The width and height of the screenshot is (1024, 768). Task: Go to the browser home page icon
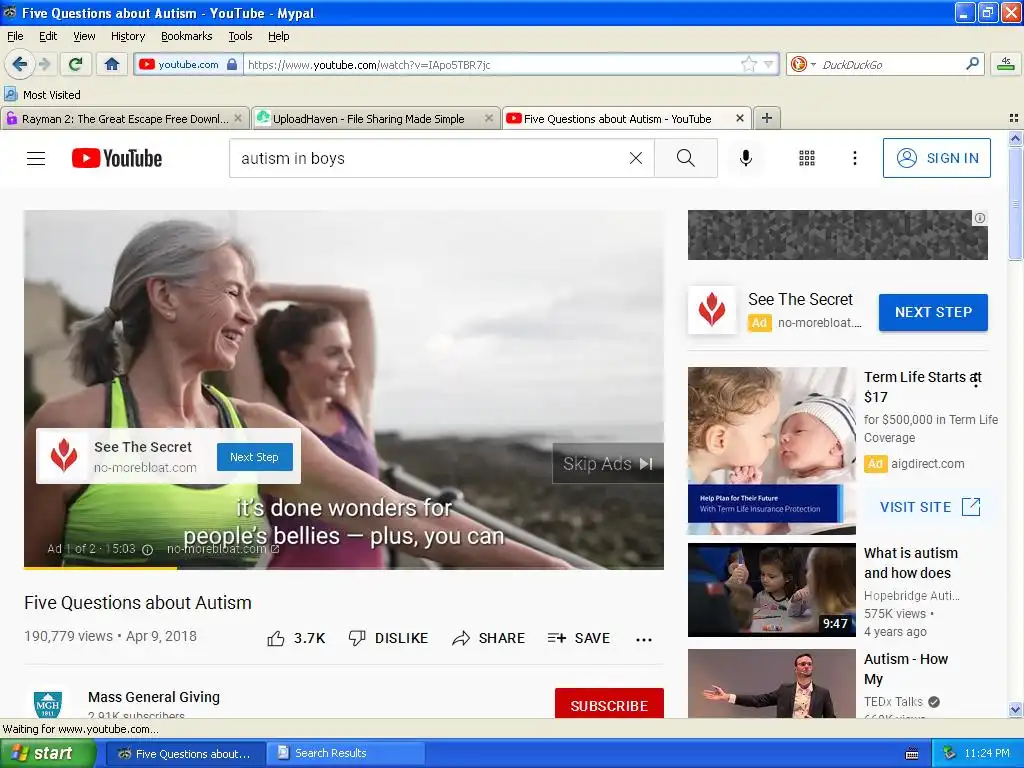click(x=112, y=64)
